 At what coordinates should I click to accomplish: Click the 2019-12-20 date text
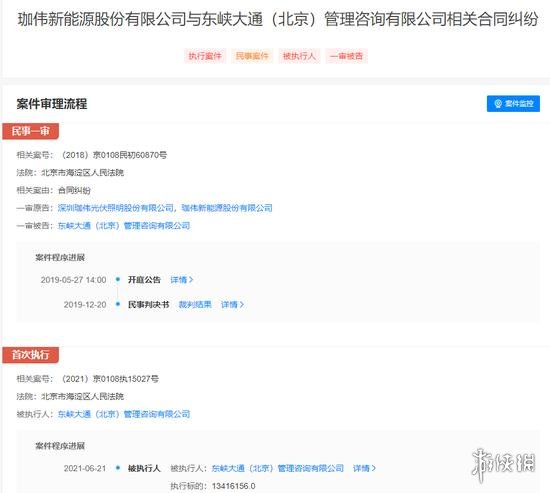tap(85, 304)
